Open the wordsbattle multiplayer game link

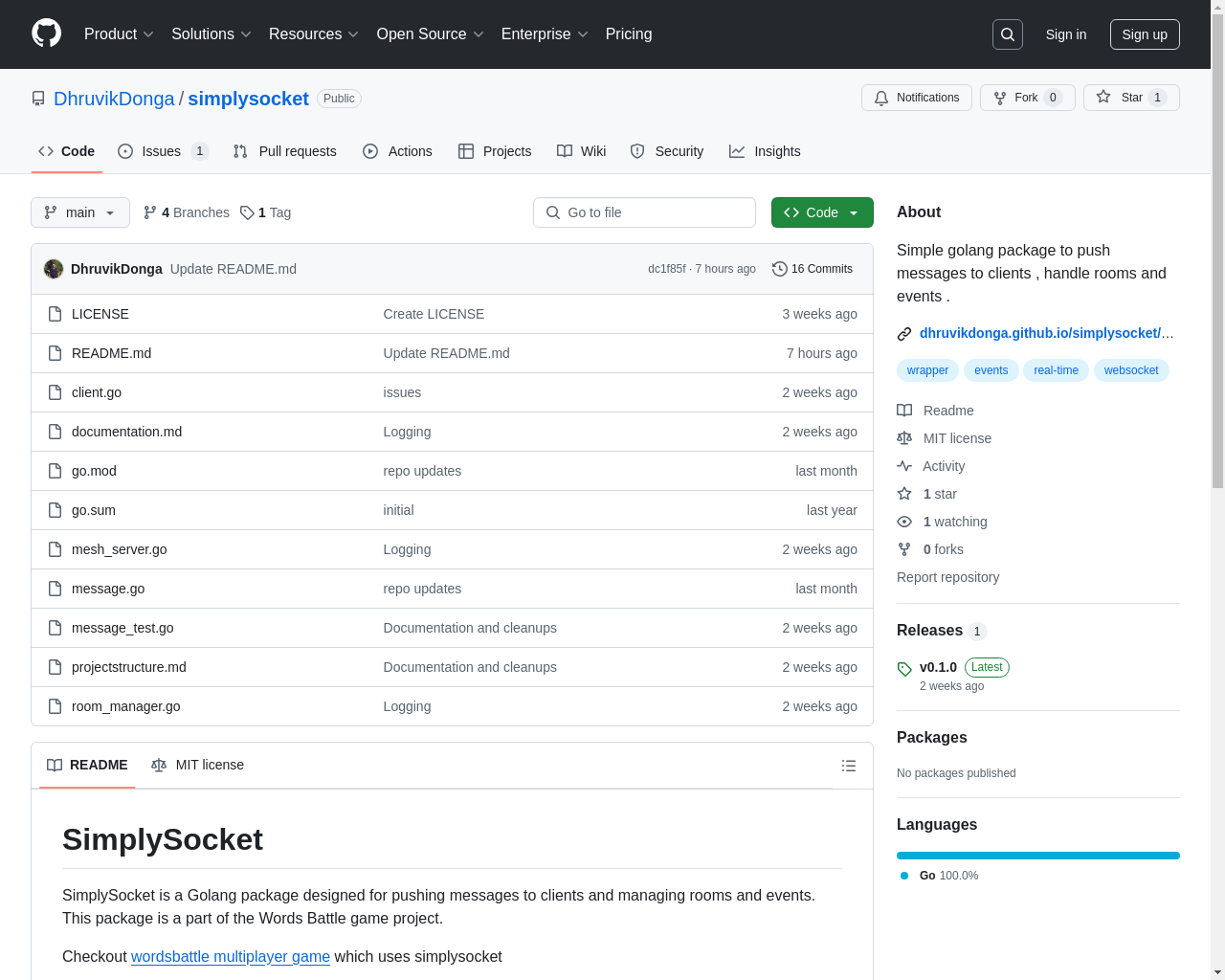point(231,957)
